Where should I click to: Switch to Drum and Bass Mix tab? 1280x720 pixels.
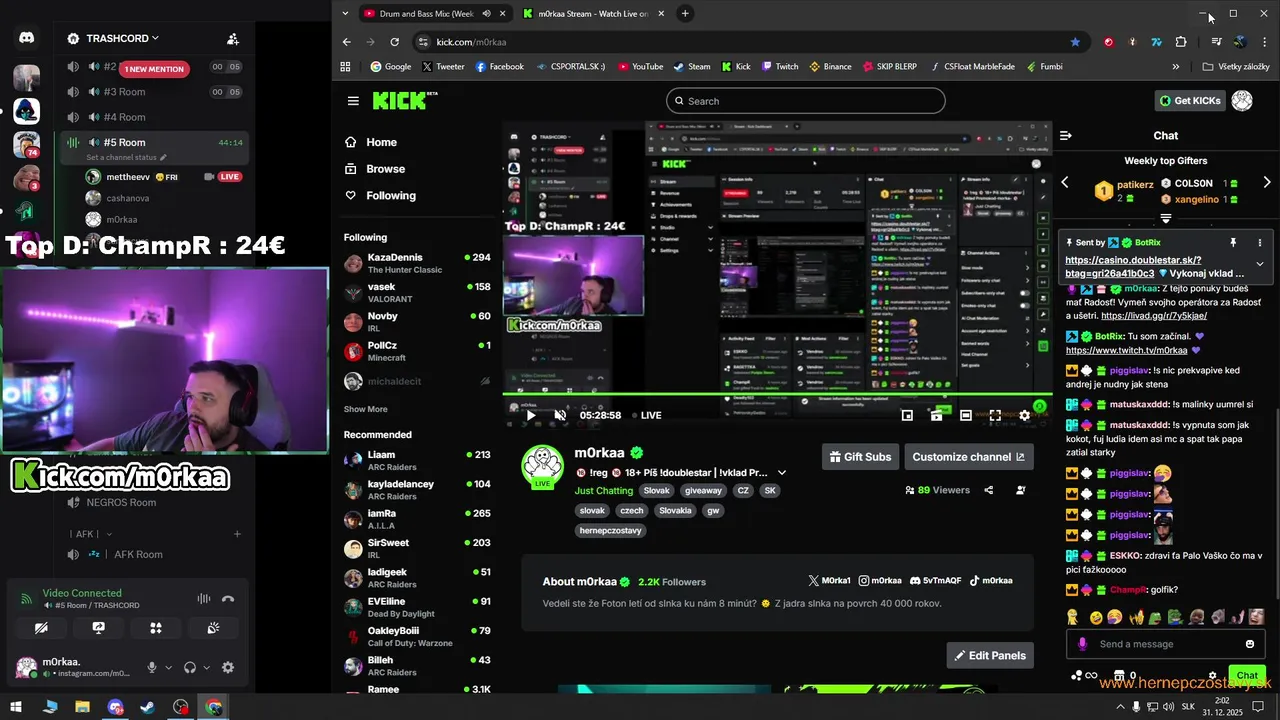[434, 14]
